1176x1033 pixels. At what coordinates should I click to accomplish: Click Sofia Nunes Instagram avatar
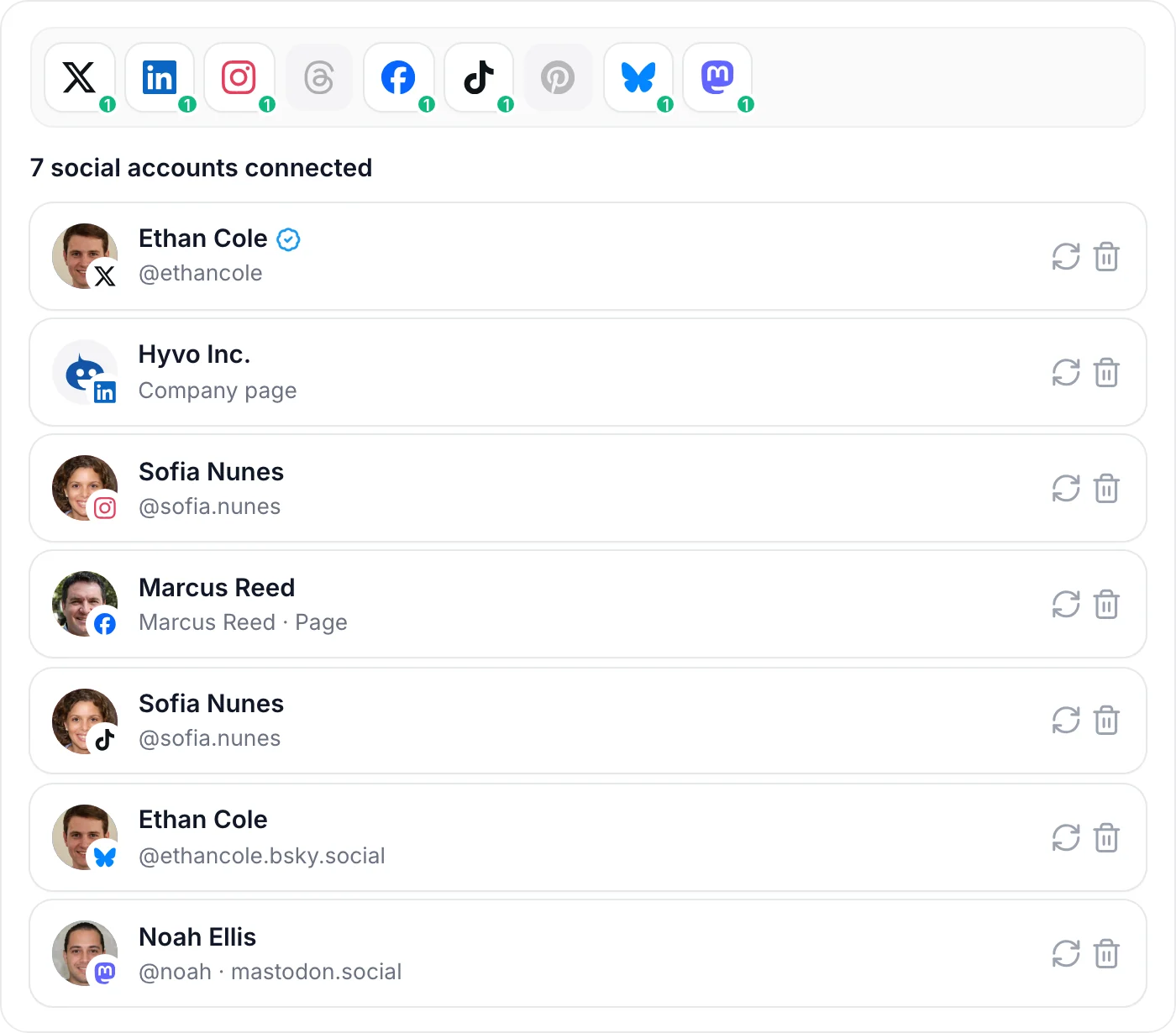point(85,488)
